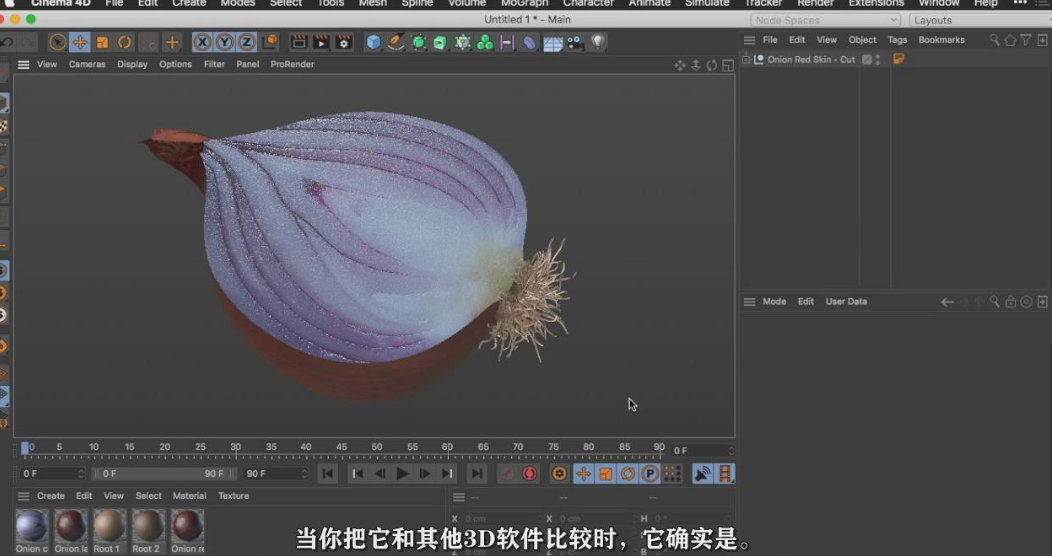Open the Light object icon
This screenshot has height=556, width=1052.
pos(597,42)
